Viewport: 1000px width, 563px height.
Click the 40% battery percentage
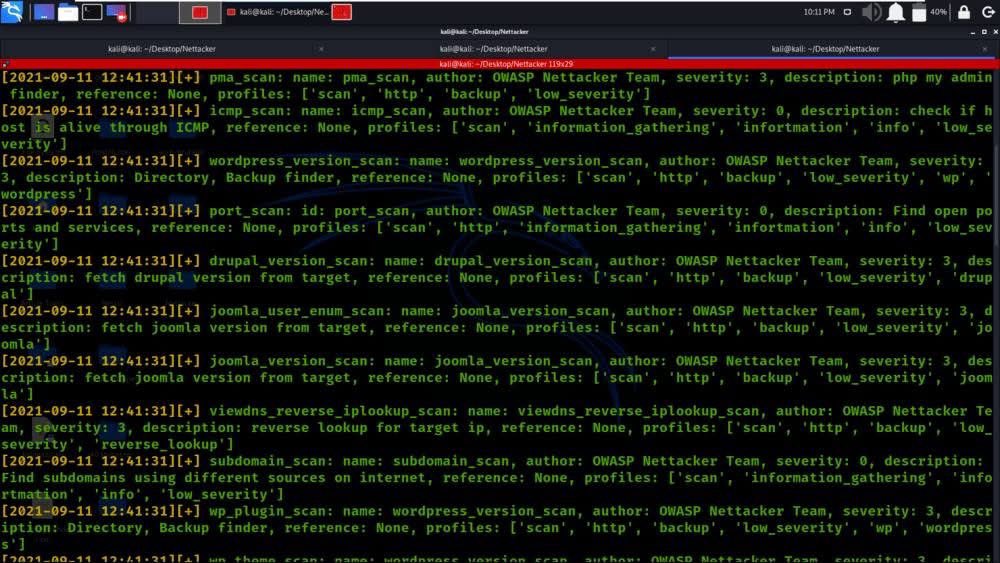pos(938,12)
